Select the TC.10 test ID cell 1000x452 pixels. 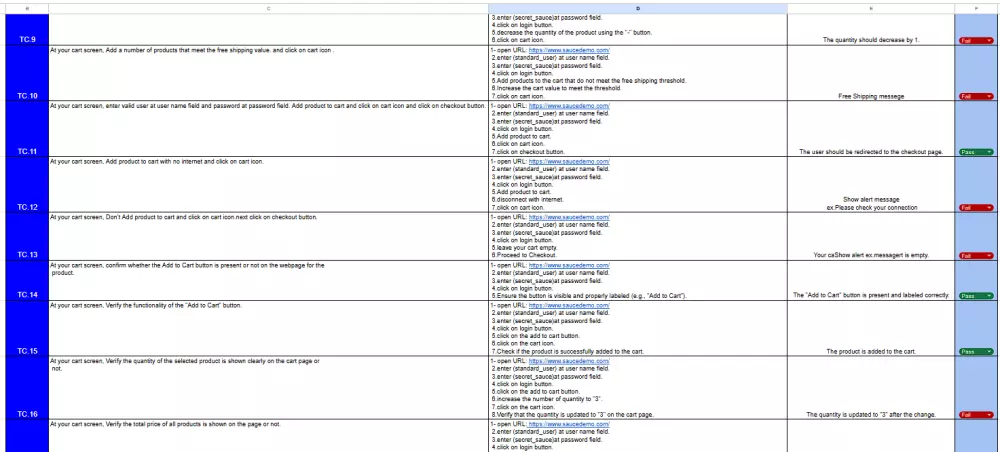(x=27, y=73)
